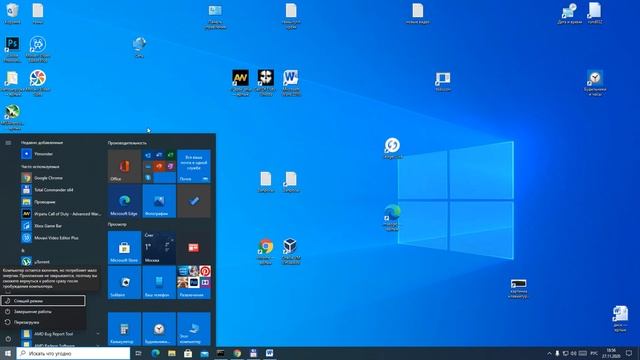Select the skull Call of Duty Ghosts shortcut
The width and height of the screenshot is (640, 360).
266,82
